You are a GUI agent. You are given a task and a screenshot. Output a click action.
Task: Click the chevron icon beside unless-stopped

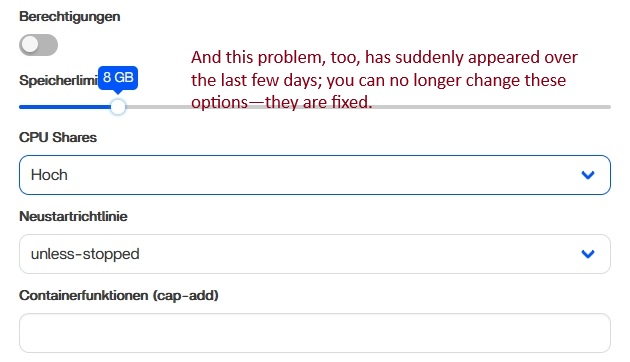(x=588, y=254)
